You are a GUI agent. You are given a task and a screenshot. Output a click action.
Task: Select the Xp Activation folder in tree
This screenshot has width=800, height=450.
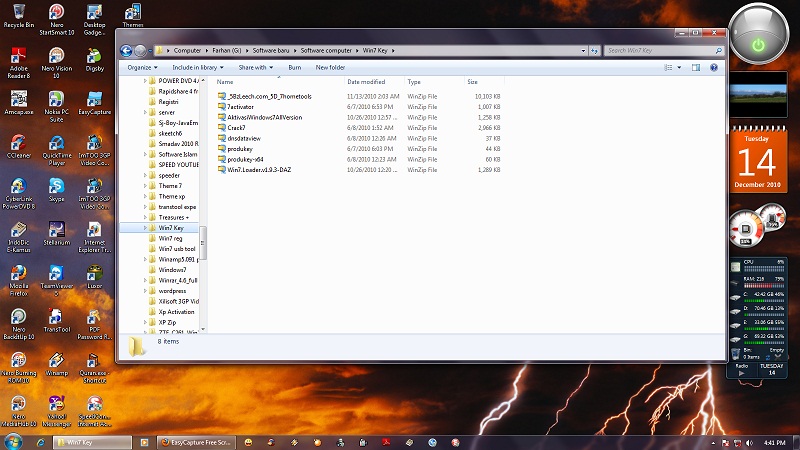(x=176, y=312)
